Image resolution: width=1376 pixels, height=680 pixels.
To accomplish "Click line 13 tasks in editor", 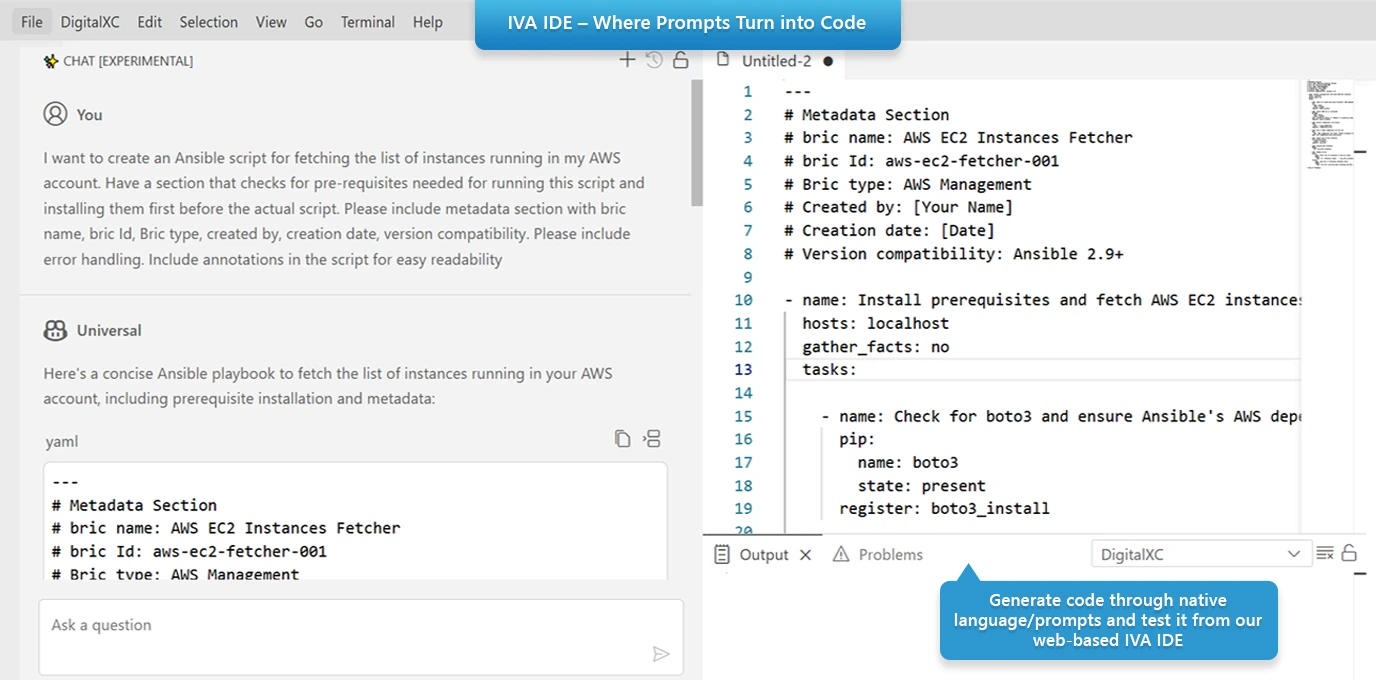I will [x=829, y=370].
